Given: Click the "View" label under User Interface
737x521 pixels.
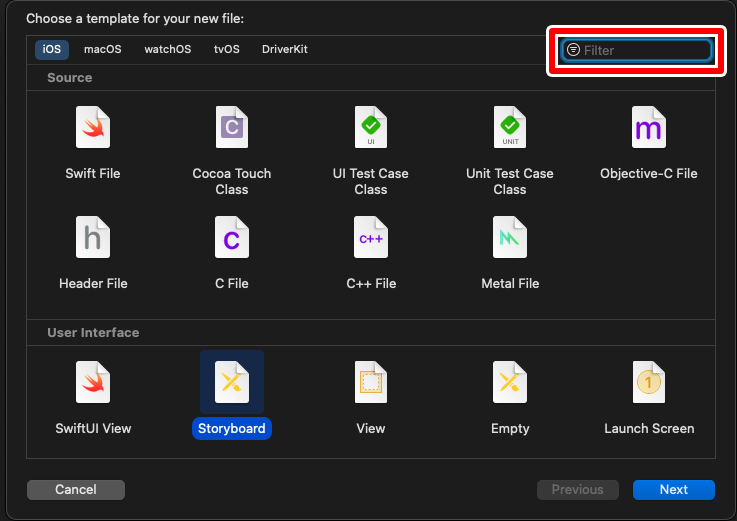Looking at the screenshot, I should [371, 428].
